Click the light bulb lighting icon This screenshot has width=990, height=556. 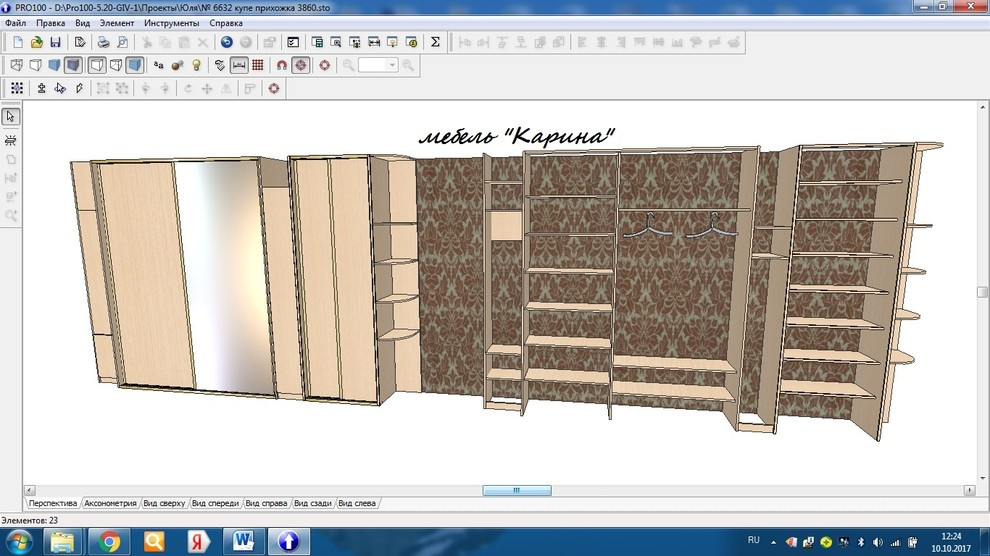pos(196,65)
